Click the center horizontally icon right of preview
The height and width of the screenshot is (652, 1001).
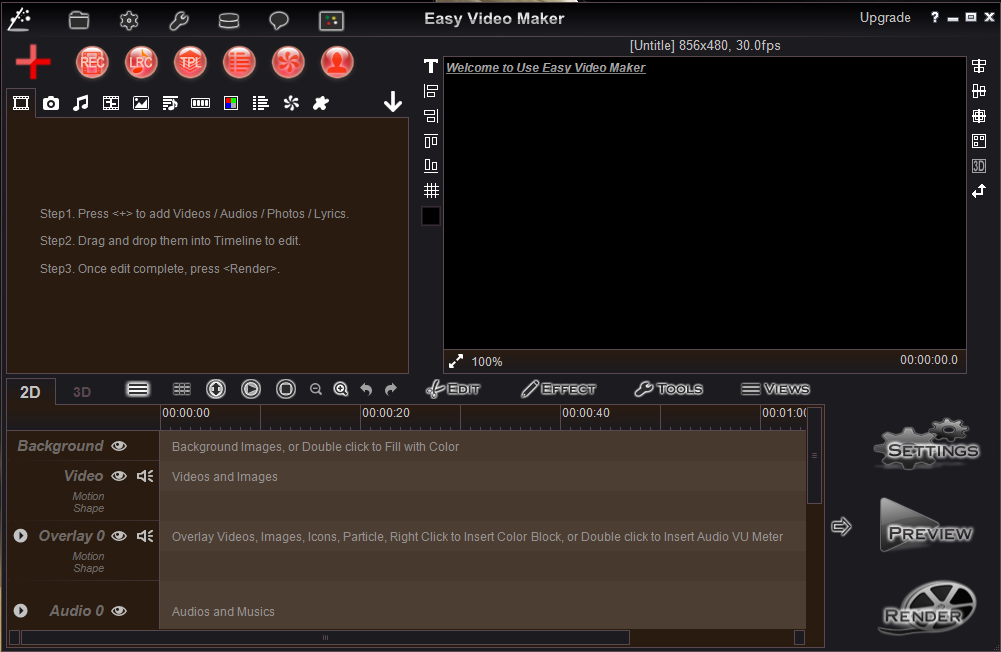click(979, 66)
